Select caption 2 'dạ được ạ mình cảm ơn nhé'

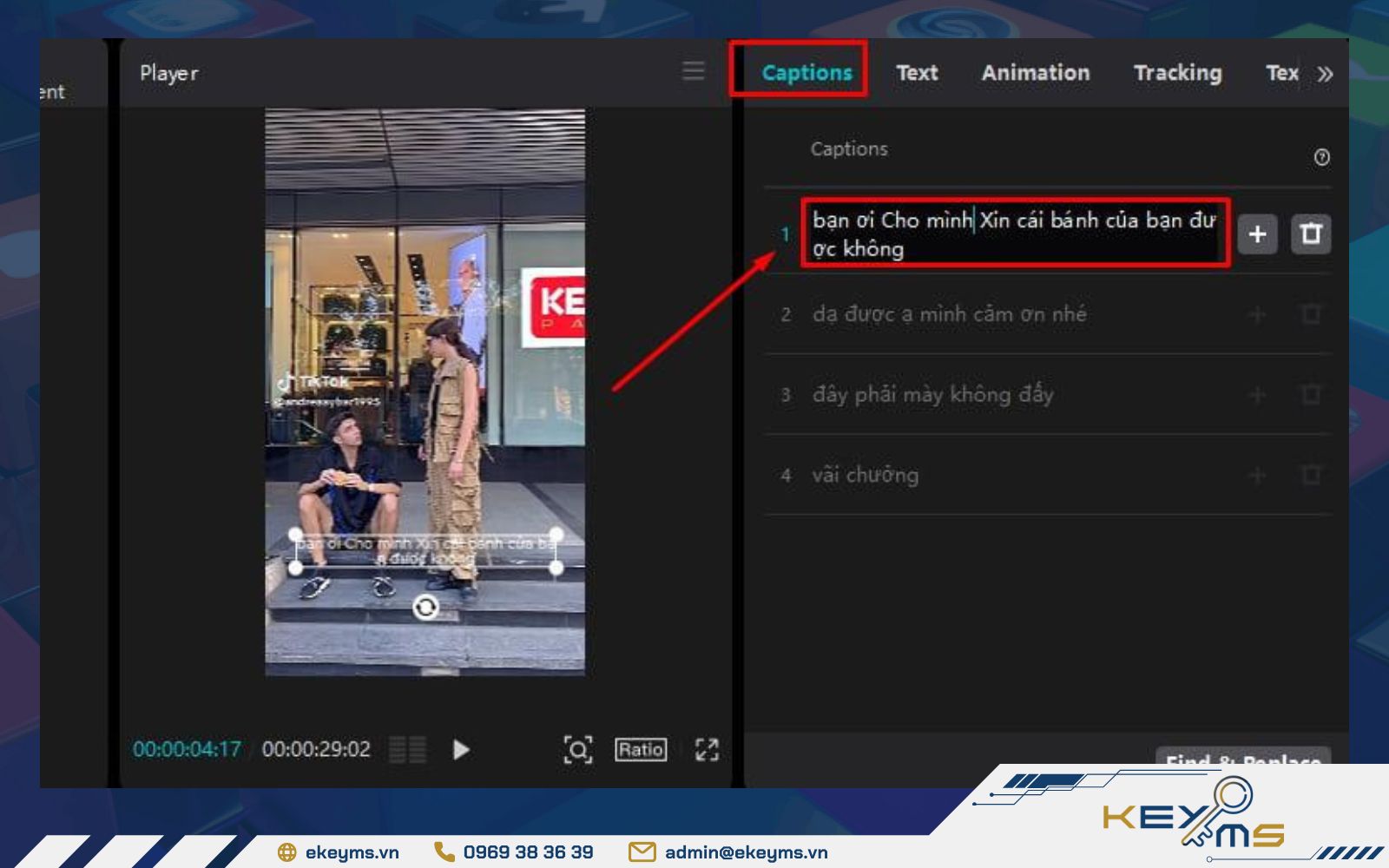click(949, 314)
